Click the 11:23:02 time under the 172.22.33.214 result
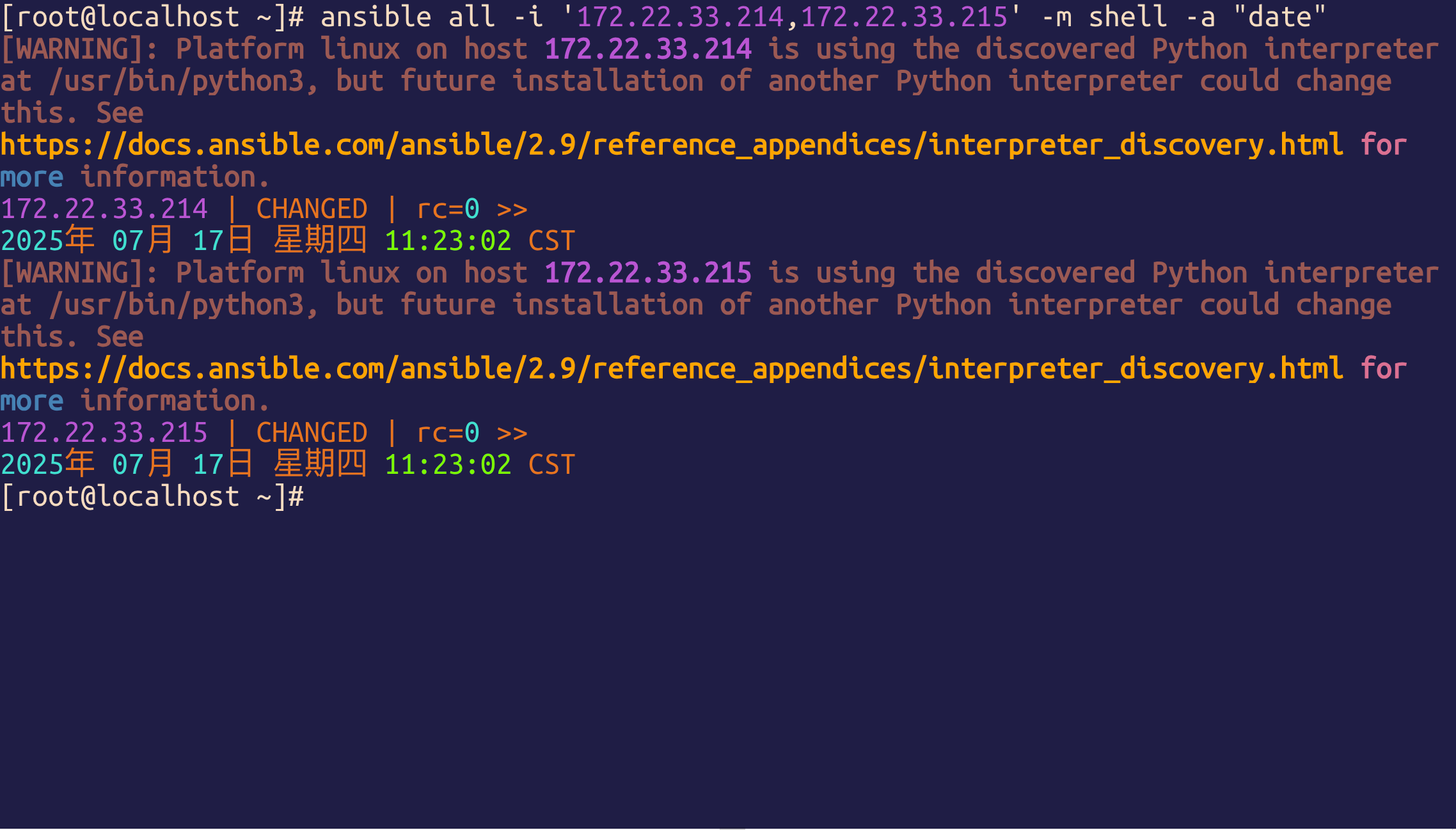 pyautogui.click(x=448, y=241)
